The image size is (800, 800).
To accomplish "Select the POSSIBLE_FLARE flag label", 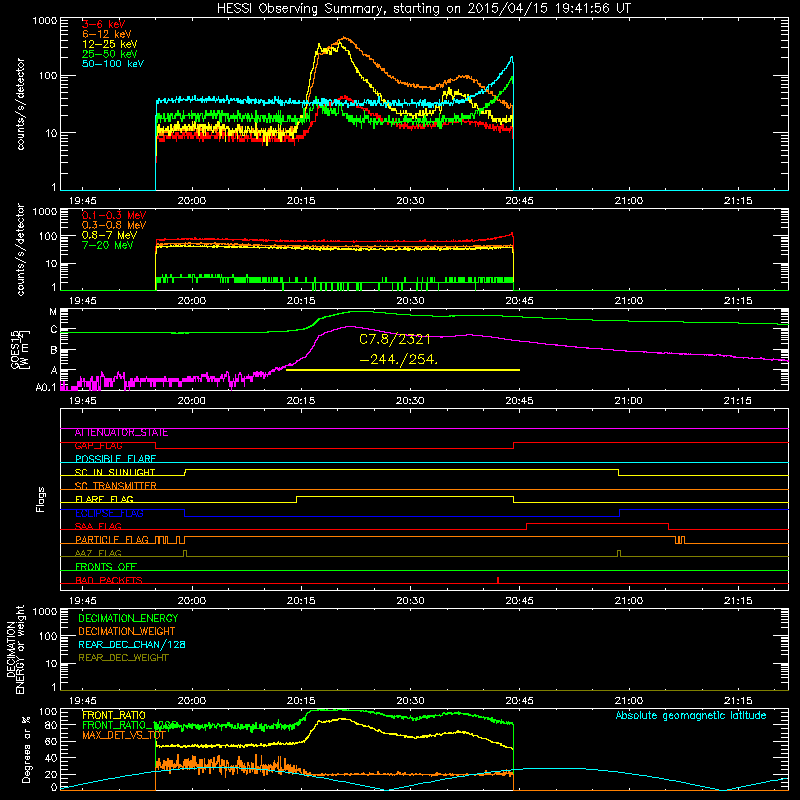I will coord(115,459).
